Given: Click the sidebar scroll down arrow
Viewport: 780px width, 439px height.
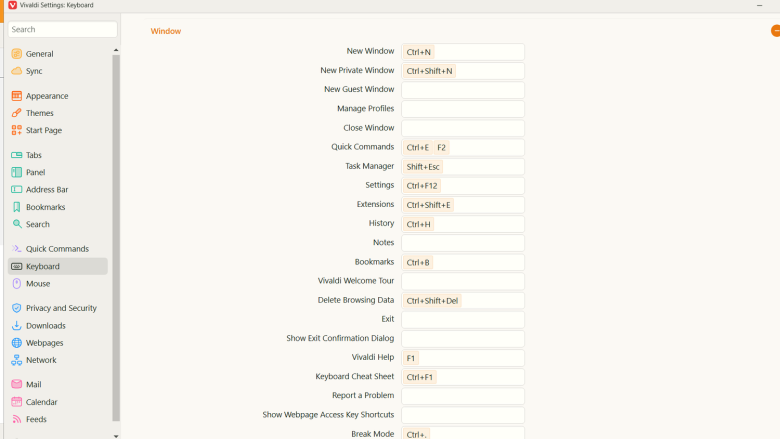Looking at the screenshot, I should point(116,435).
